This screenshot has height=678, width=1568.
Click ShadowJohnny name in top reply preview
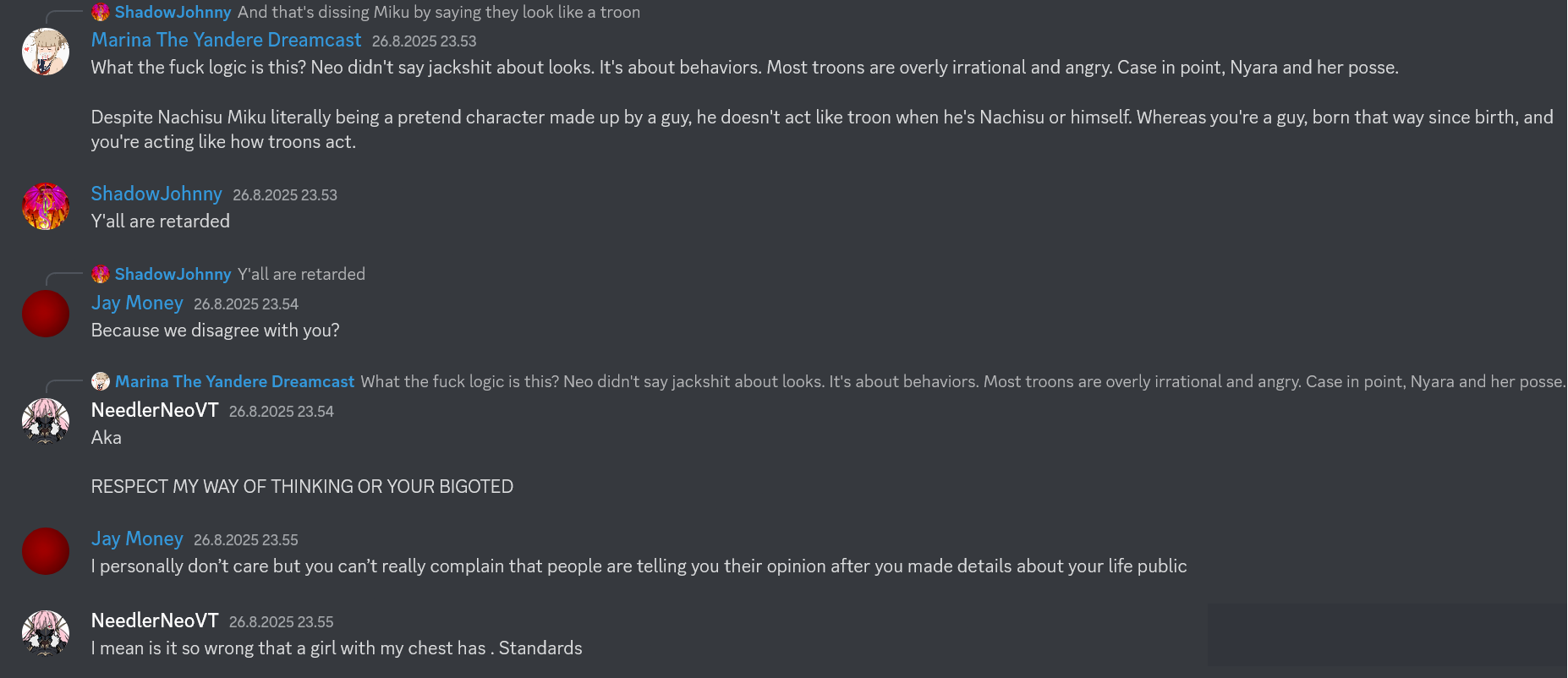pos(173,12)
